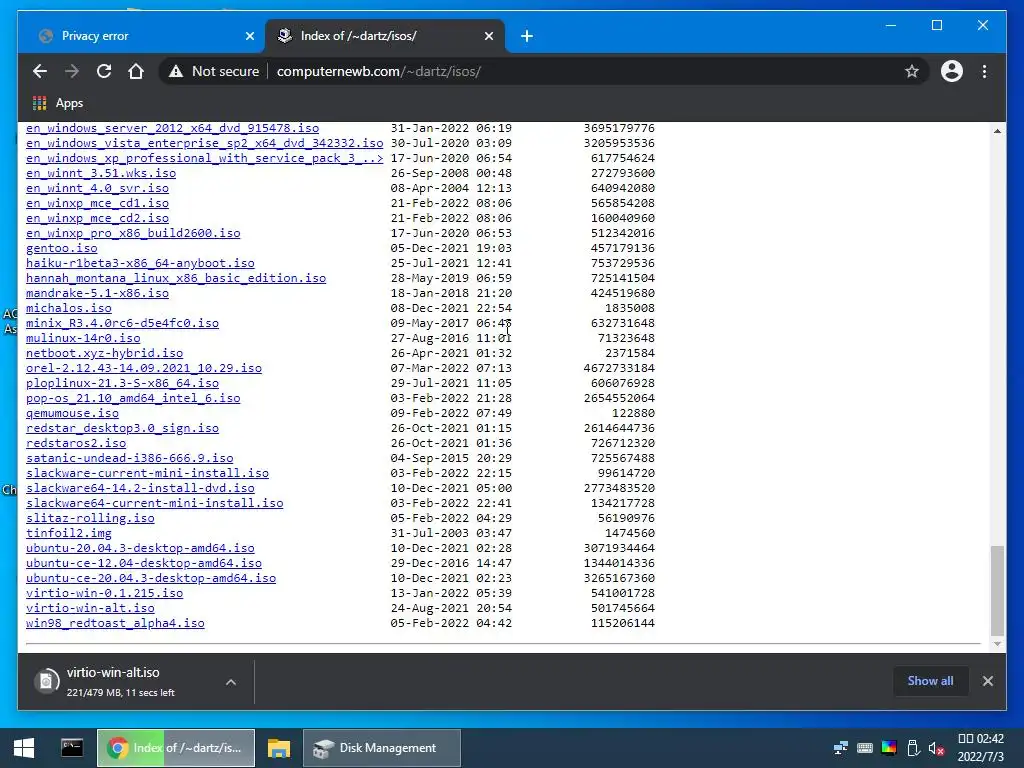Open the Apps bookmarks shortcut
Image resolution: width=1024 pixels, height=768 pixels.
(58, 103)
